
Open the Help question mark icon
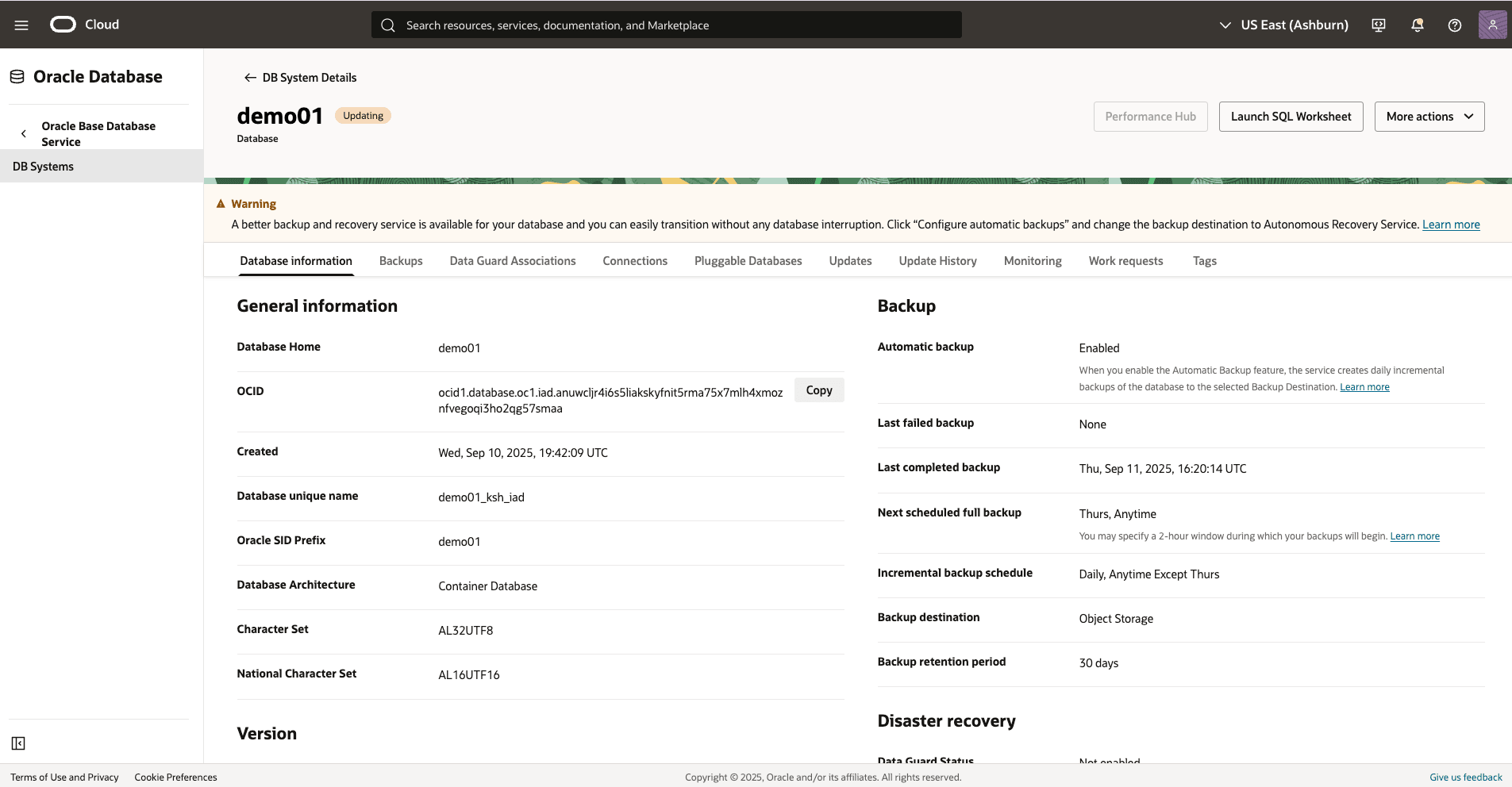1454,25
